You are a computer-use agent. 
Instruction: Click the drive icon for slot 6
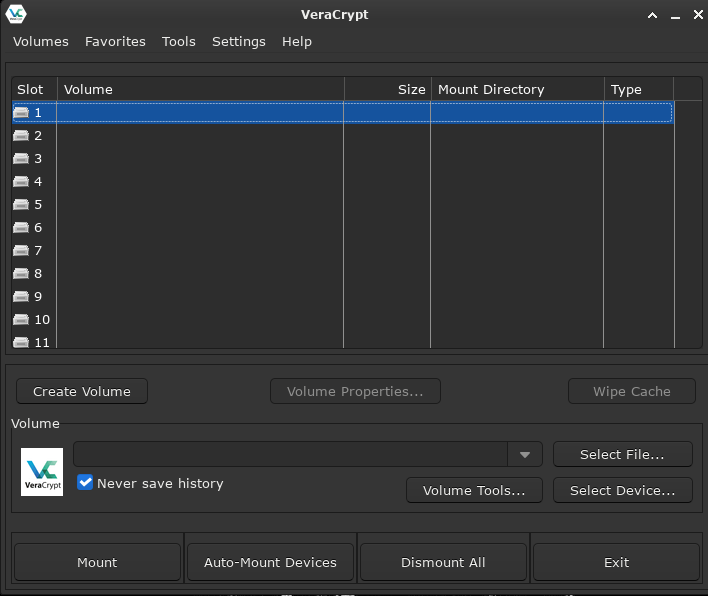pyautogui.click(x=21, y=228)
